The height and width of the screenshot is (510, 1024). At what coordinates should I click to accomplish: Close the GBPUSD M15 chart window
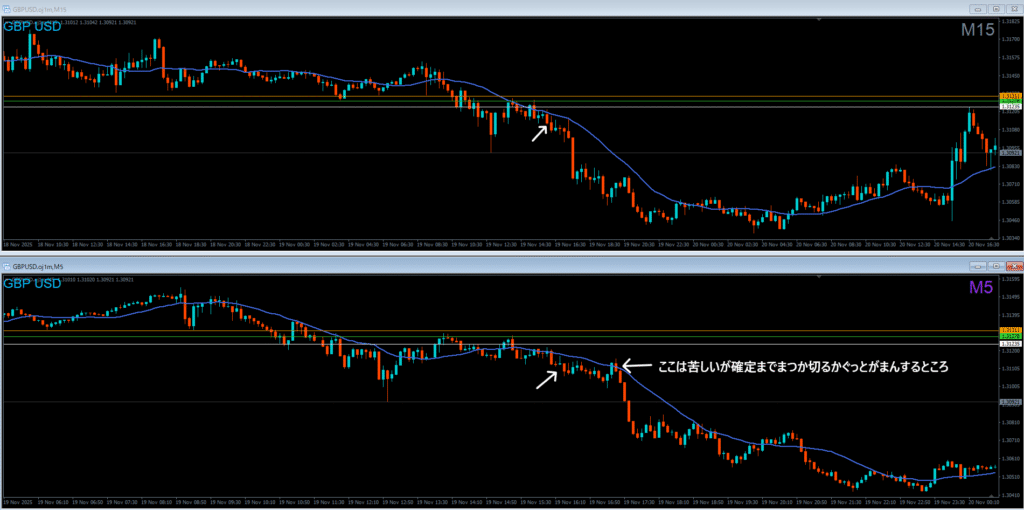(1014, 8)
